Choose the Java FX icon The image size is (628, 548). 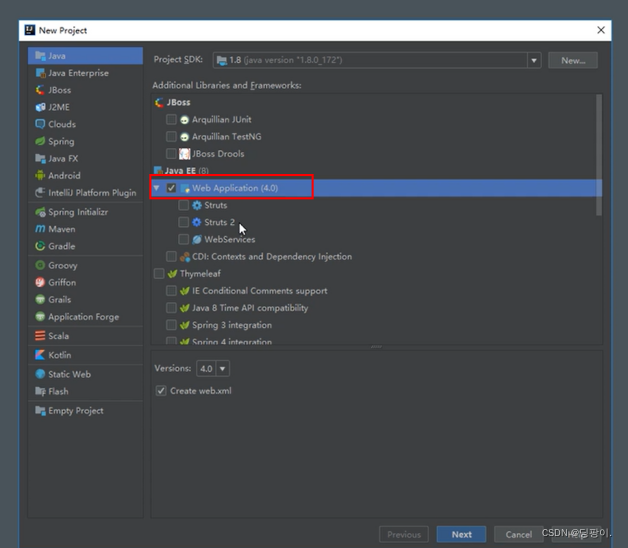(40, 159)
